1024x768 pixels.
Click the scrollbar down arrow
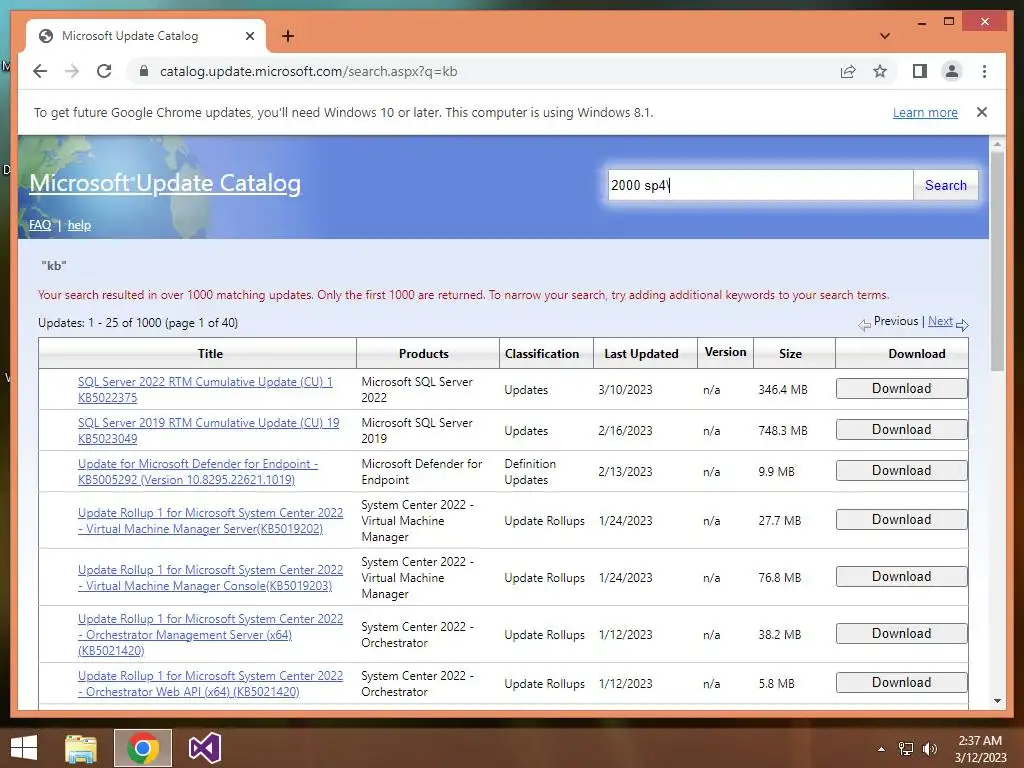click(x=997, y=701)
